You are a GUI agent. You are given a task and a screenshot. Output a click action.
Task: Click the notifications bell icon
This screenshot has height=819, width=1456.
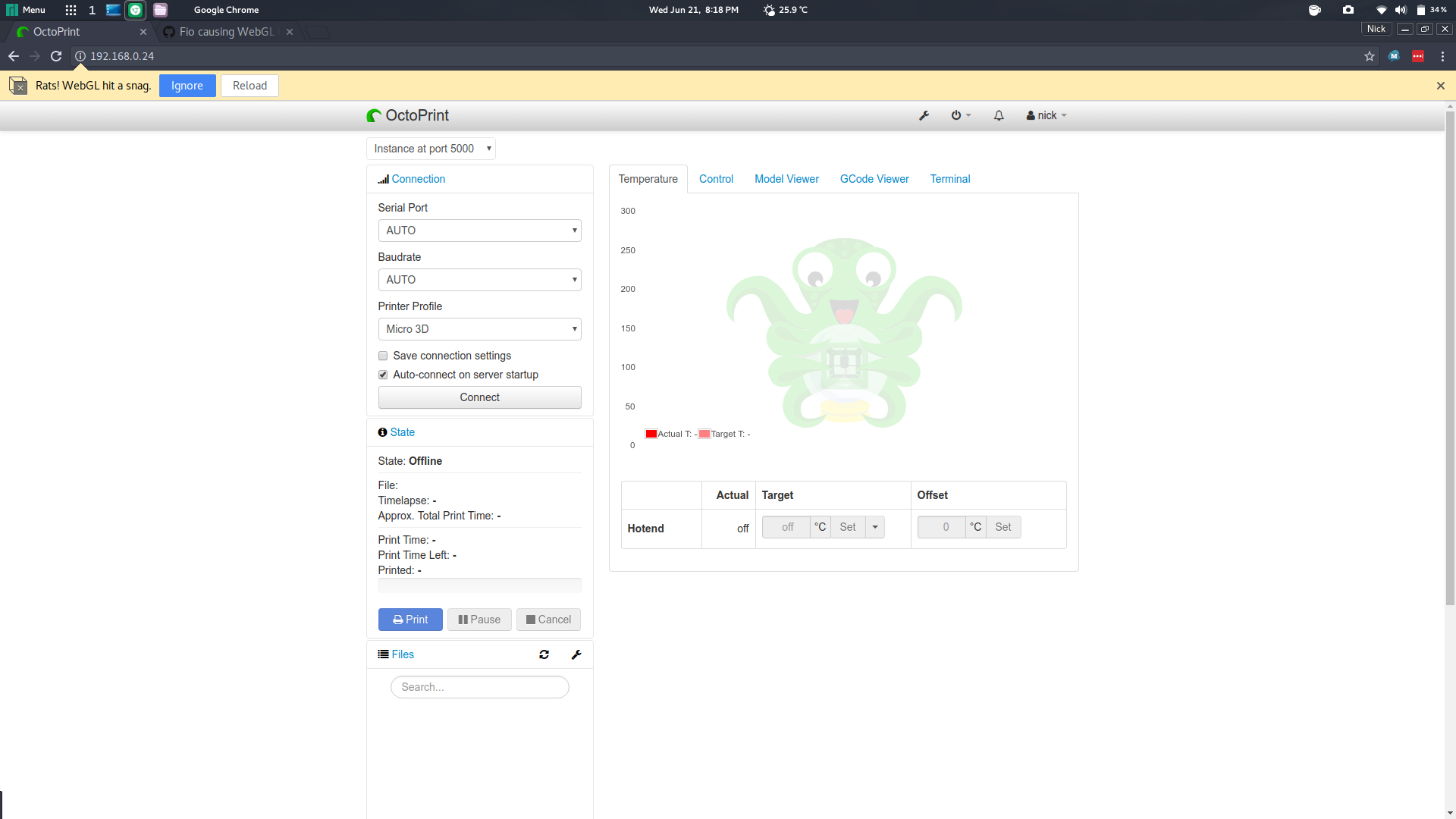click(998, 115)
